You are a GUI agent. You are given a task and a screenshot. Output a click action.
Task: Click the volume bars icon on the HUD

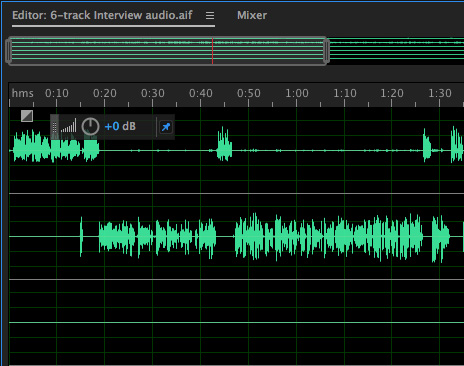click(69, 126)
